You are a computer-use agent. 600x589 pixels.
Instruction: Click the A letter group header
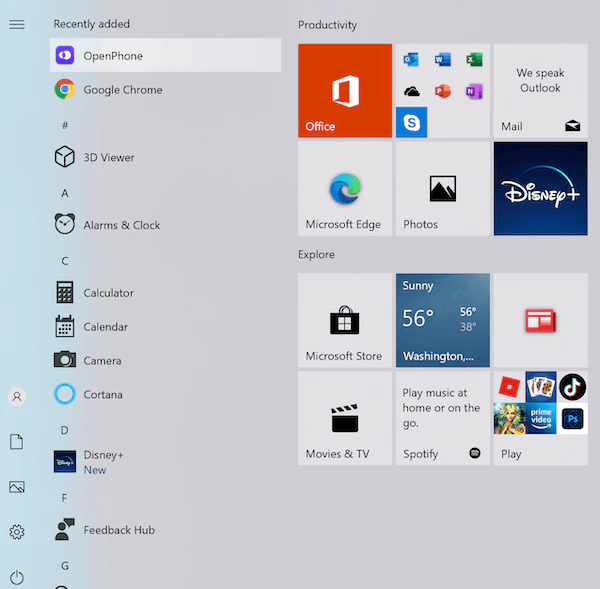pyautogui.click(x=65, y=193)
